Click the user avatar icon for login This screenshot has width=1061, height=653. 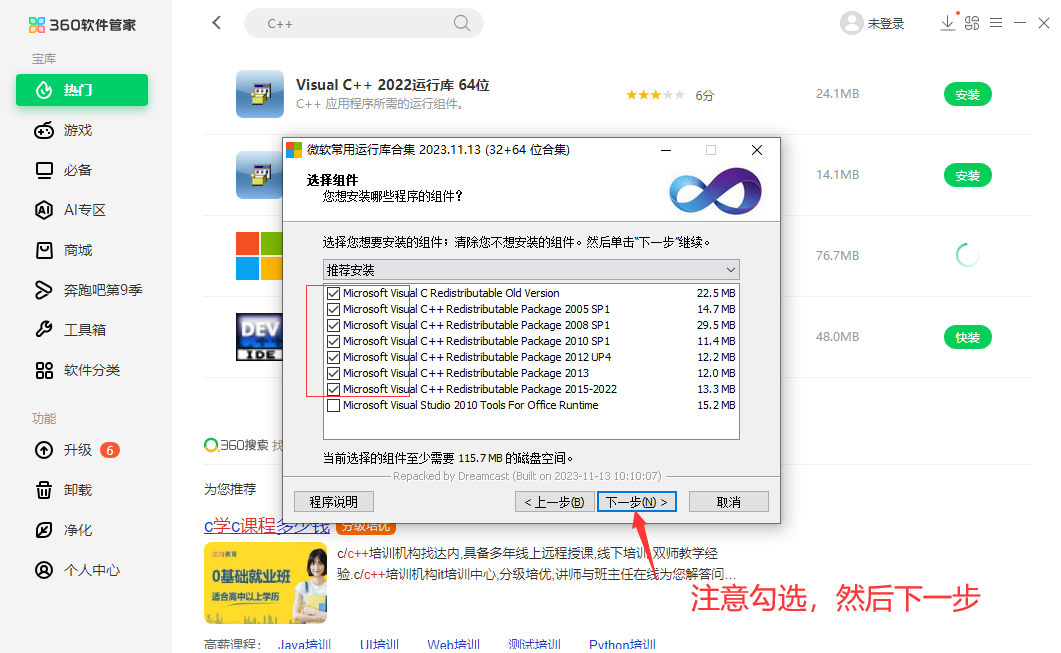(851, 23)
